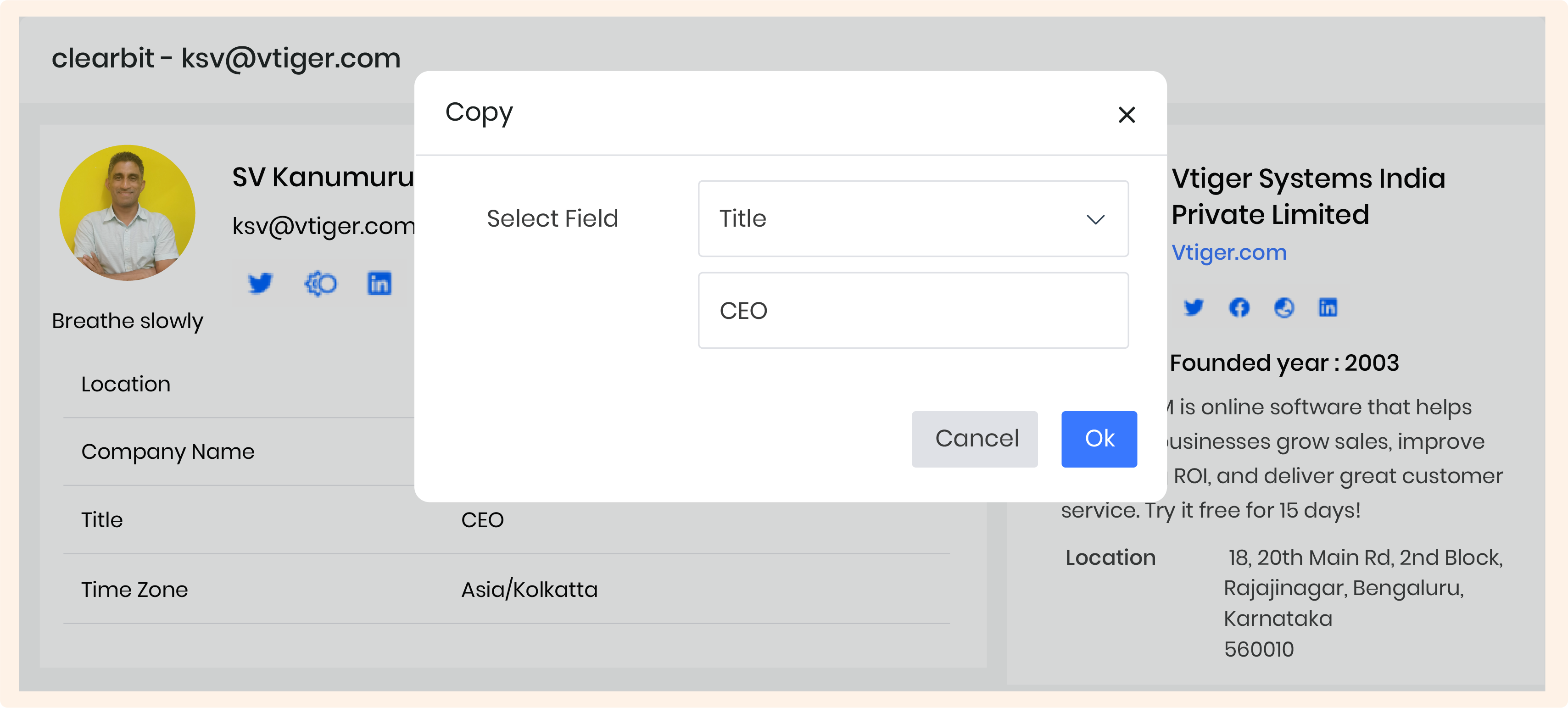Open SV Kanumuru's Twitter profile icon

click(260, 283)
